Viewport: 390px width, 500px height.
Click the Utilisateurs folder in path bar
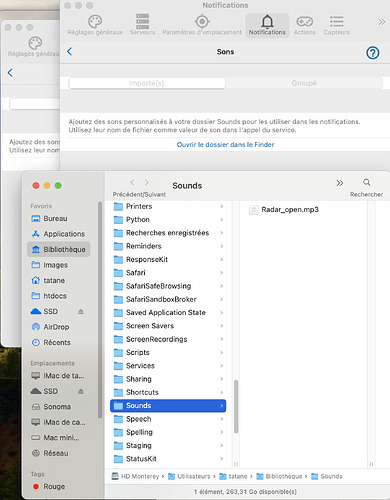coord(189,476)
